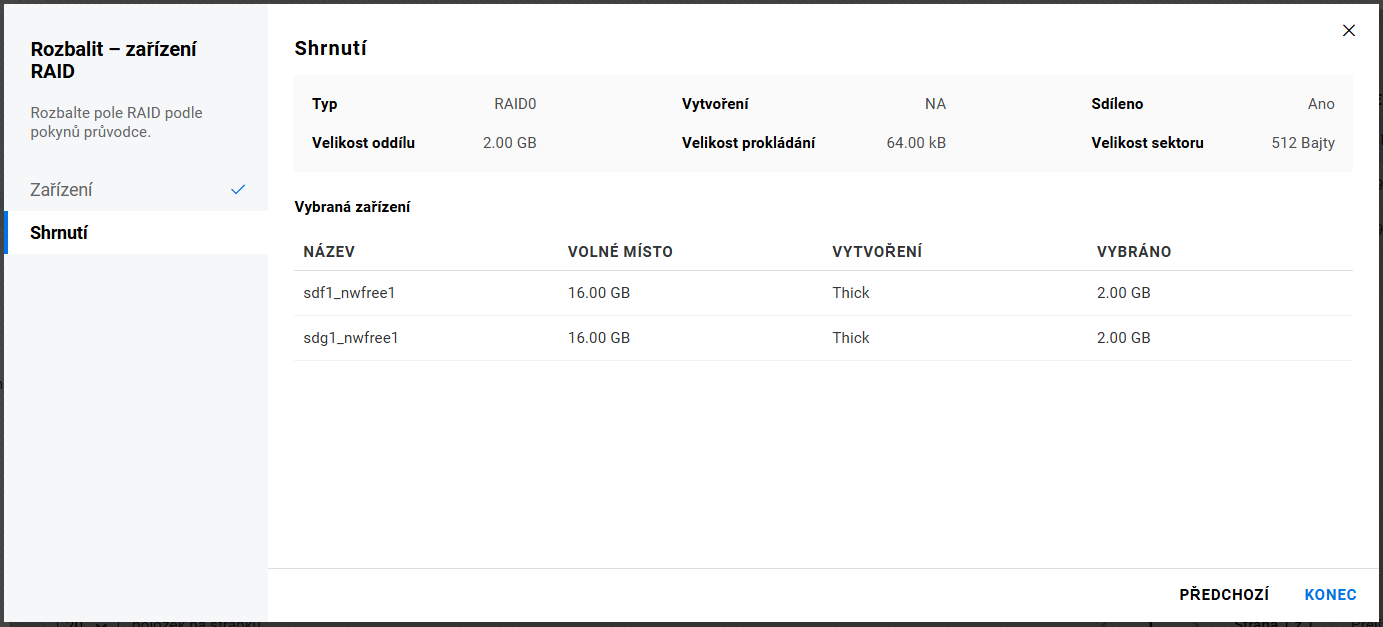The height and width of the screenshot is (627, 1383).
Task: Select the sdg1_nwfree1 device row
Action: click(x=351, y=338)
